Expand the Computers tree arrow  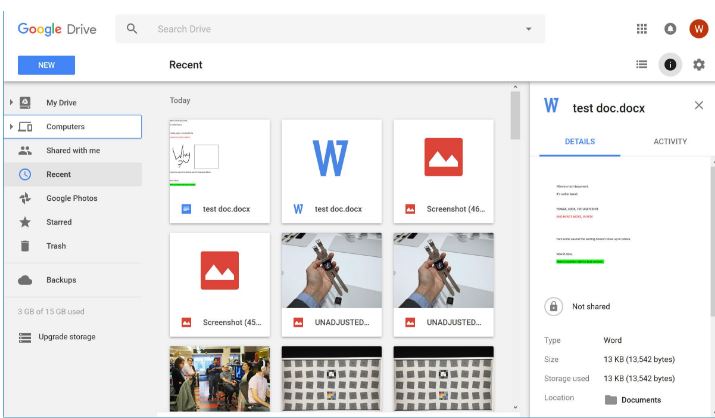[11, 126]
